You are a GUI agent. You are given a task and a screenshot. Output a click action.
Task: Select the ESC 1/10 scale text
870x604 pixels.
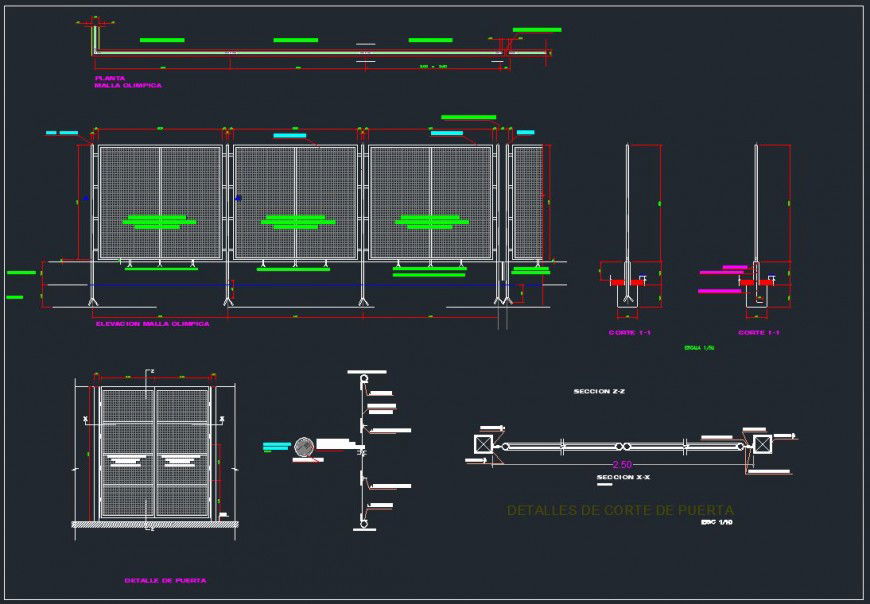click(x=716, y=522)
